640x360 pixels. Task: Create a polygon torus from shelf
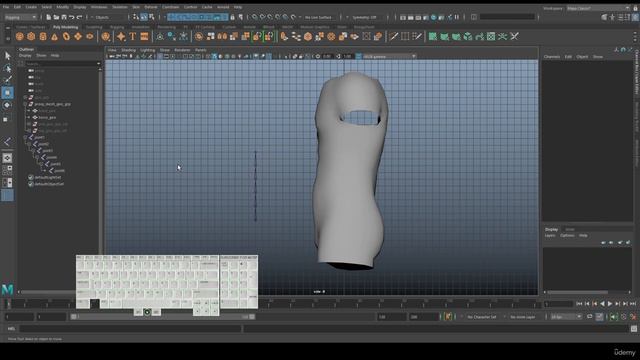point(66,37)
